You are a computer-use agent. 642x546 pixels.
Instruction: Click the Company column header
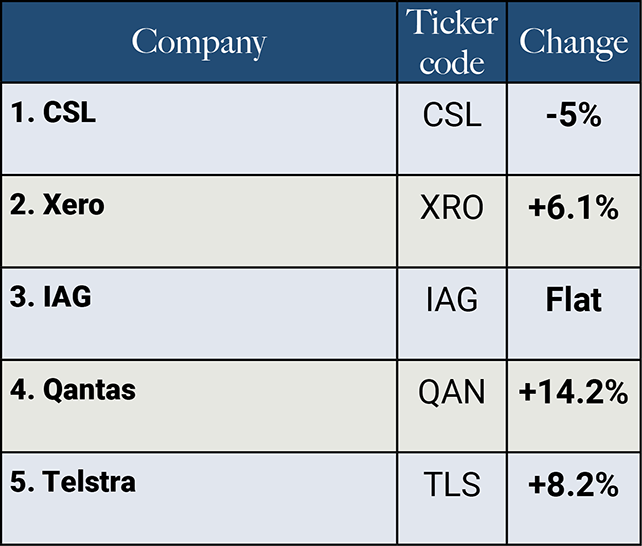click(199, 42)
